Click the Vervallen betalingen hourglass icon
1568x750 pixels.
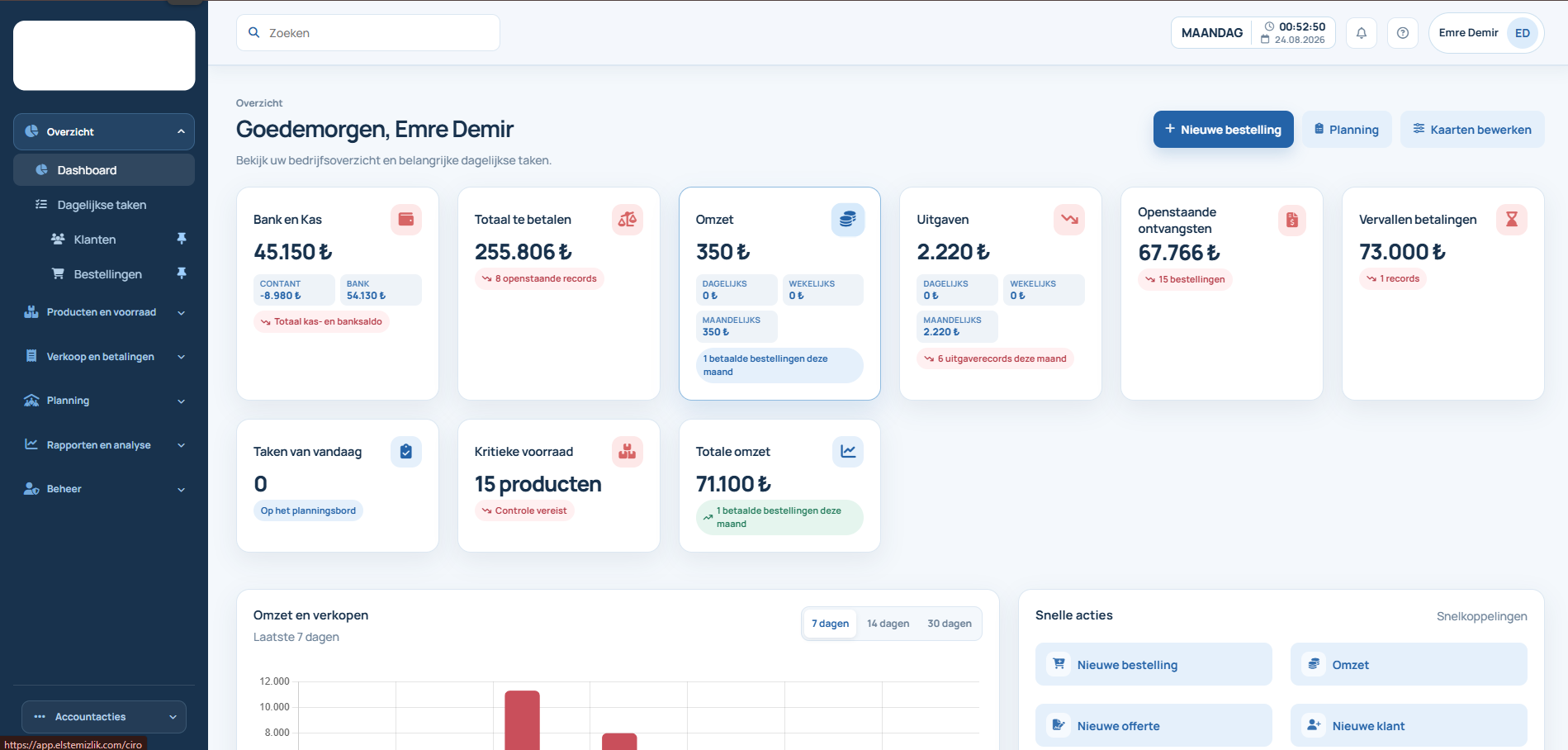(1512, 220)
